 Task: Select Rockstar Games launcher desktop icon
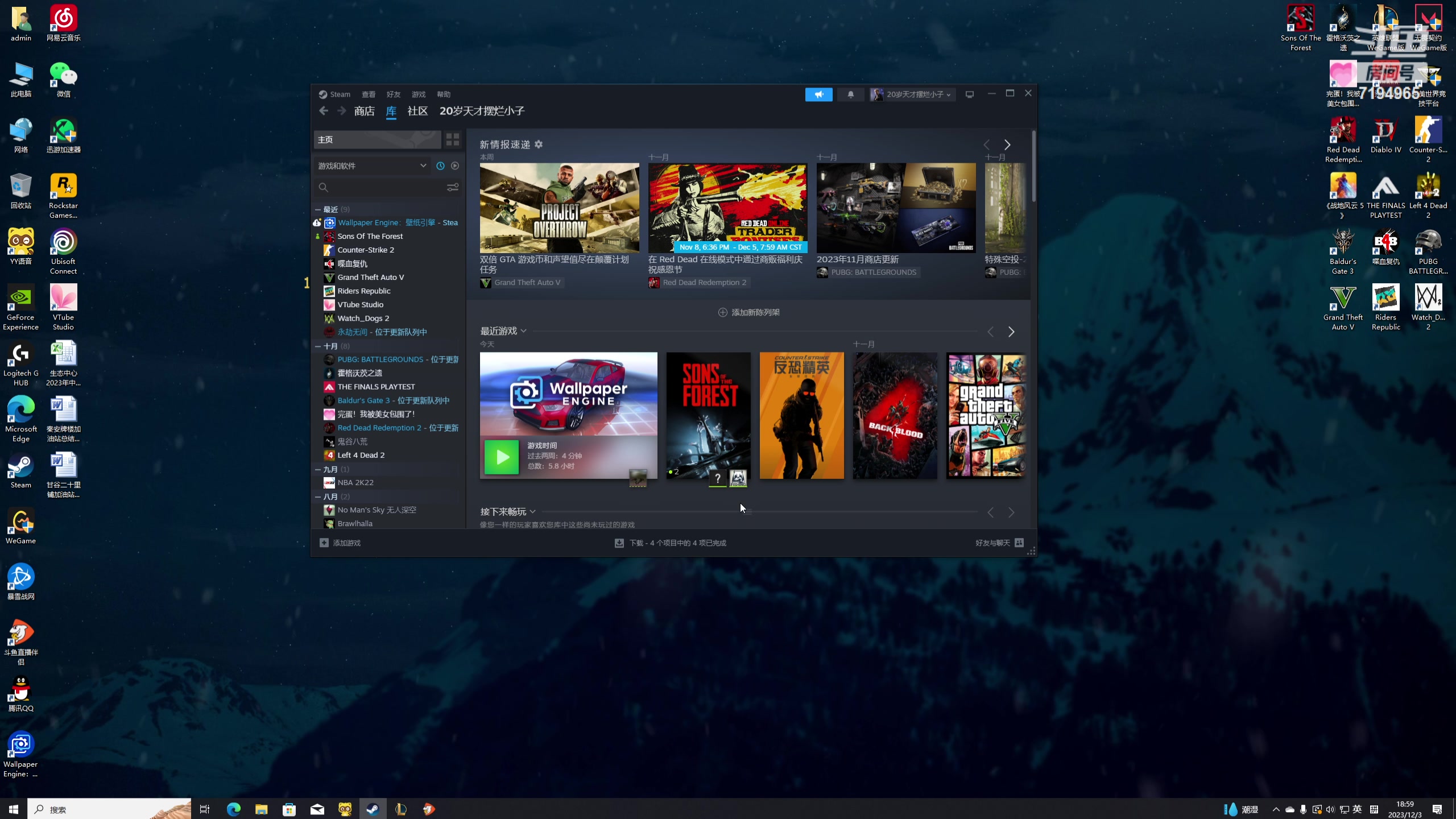coord(63,196)
